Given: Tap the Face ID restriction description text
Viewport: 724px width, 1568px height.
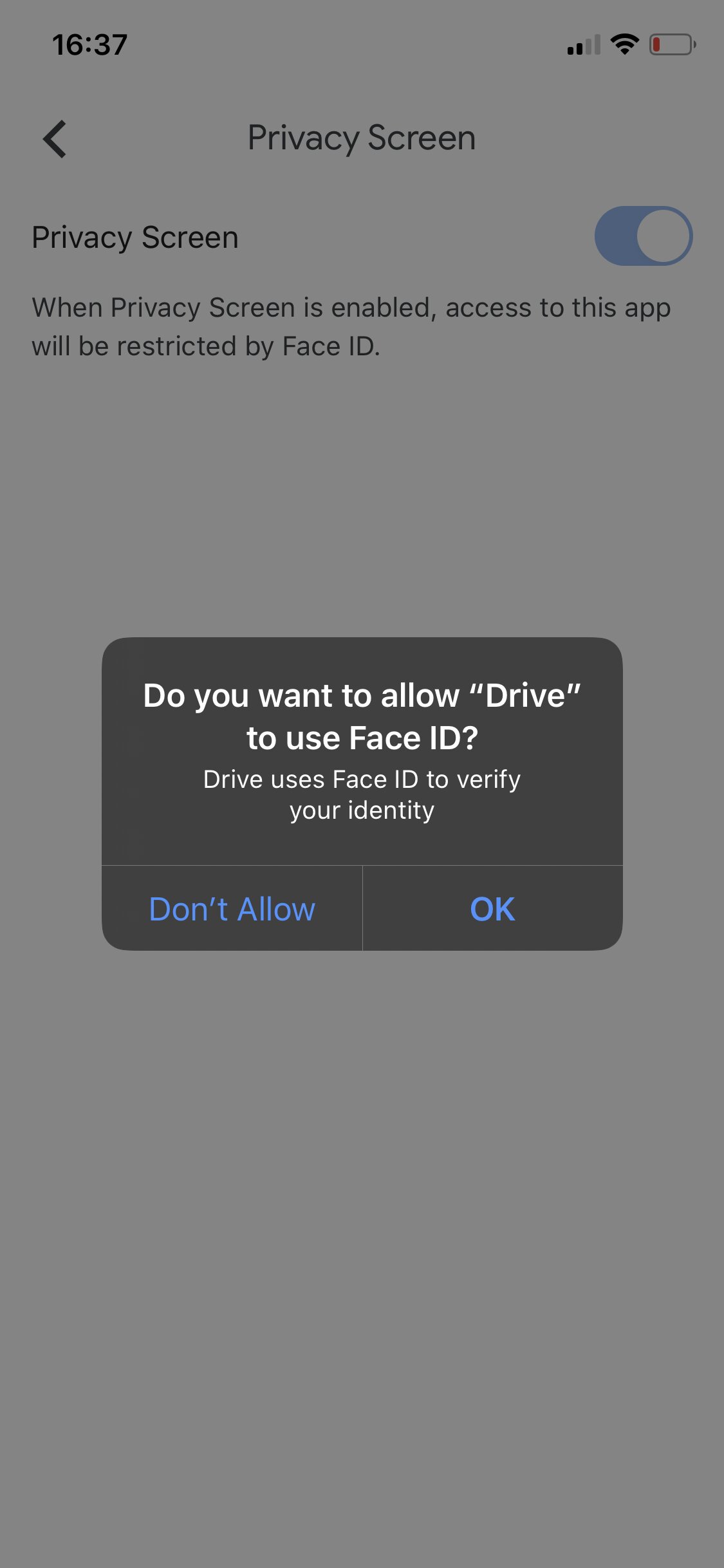Looking at the screenshot, I should coord(351,326).
